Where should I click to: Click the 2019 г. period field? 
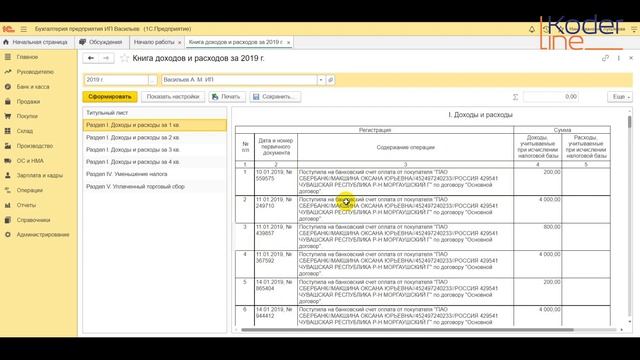coord(116,80)
